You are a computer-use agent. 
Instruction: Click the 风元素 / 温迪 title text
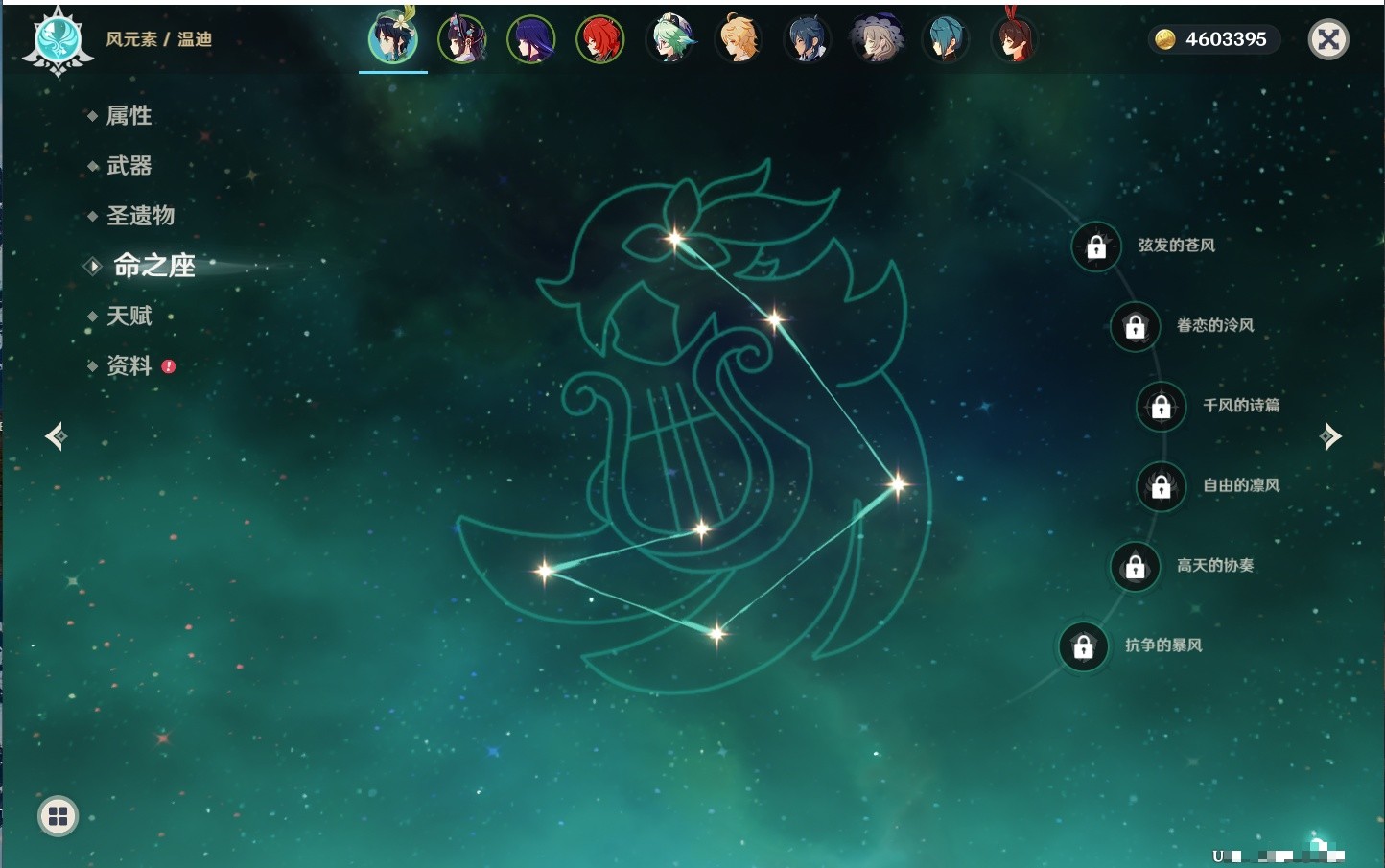159,39
